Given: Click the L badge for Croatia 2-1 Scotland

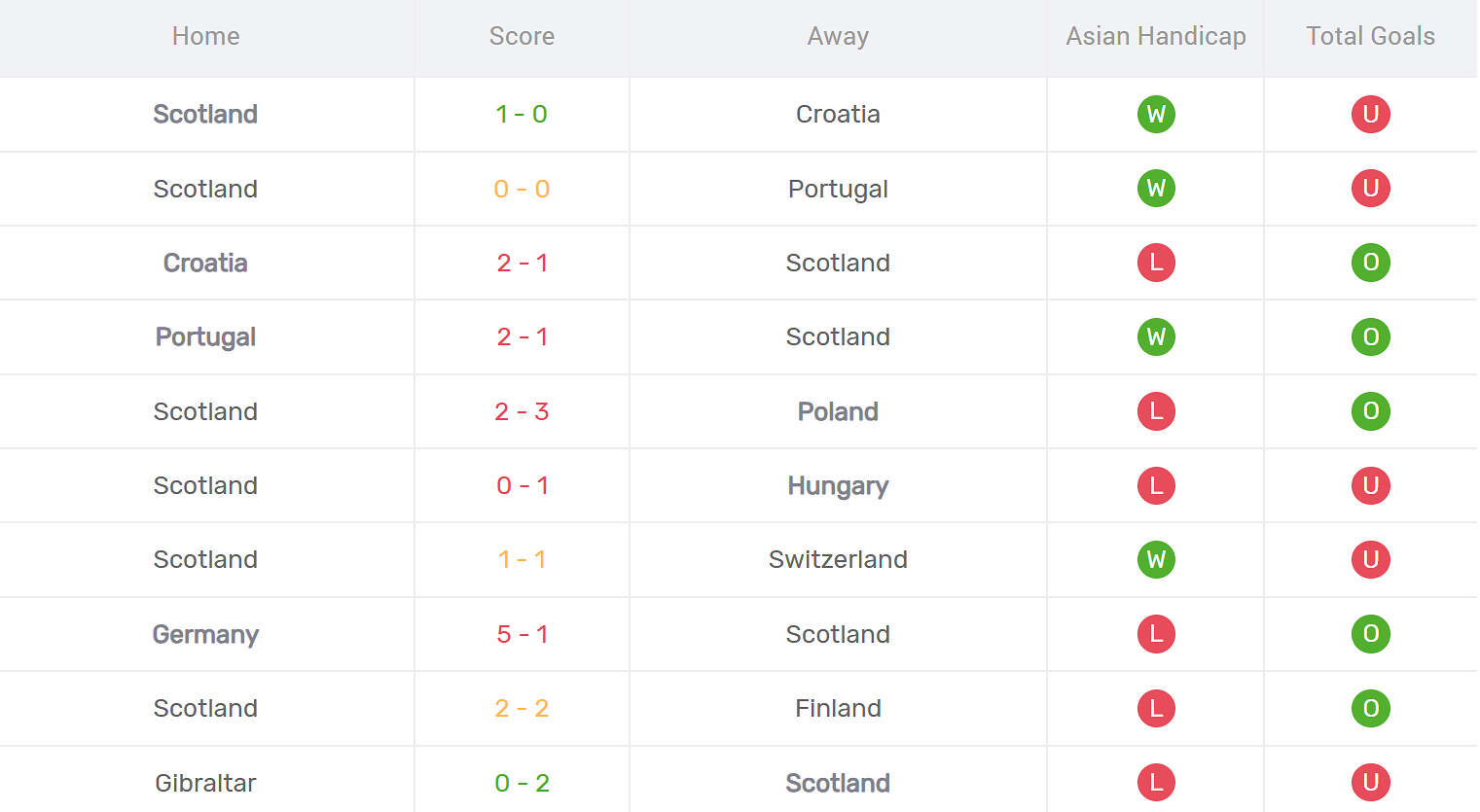Looking at the screenshot, I should click(1156, 263).
